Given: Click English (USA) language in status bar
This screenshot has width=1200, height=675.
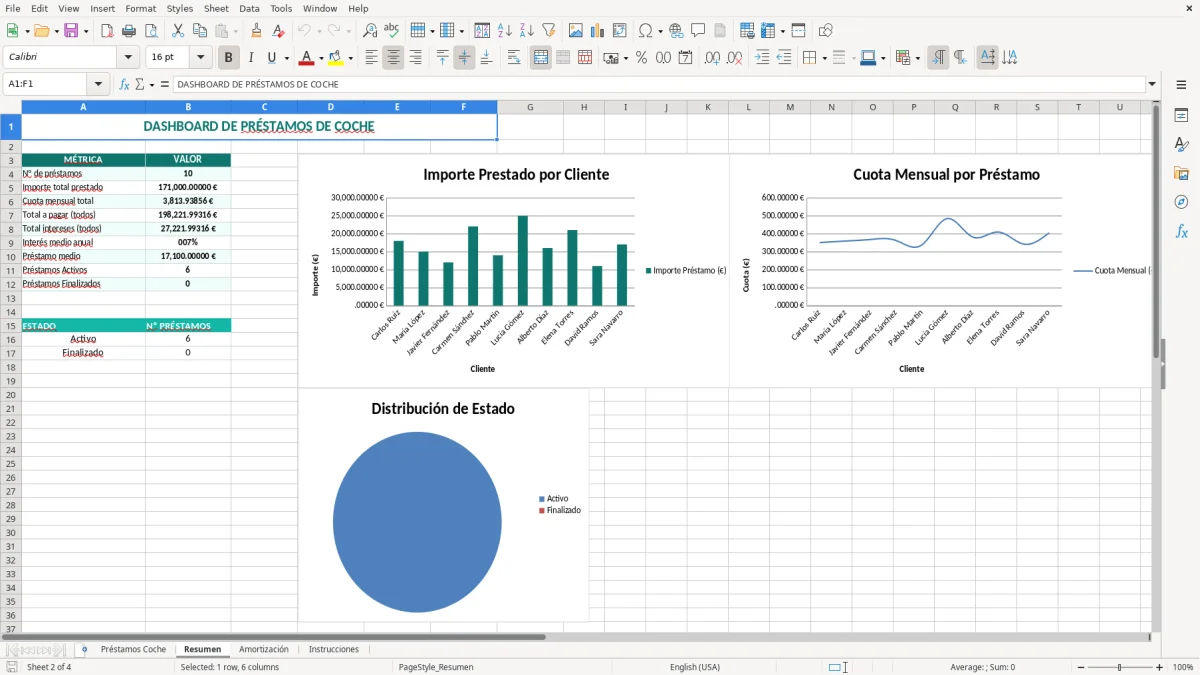Looking at the screenshot, I should pos(695,667).
